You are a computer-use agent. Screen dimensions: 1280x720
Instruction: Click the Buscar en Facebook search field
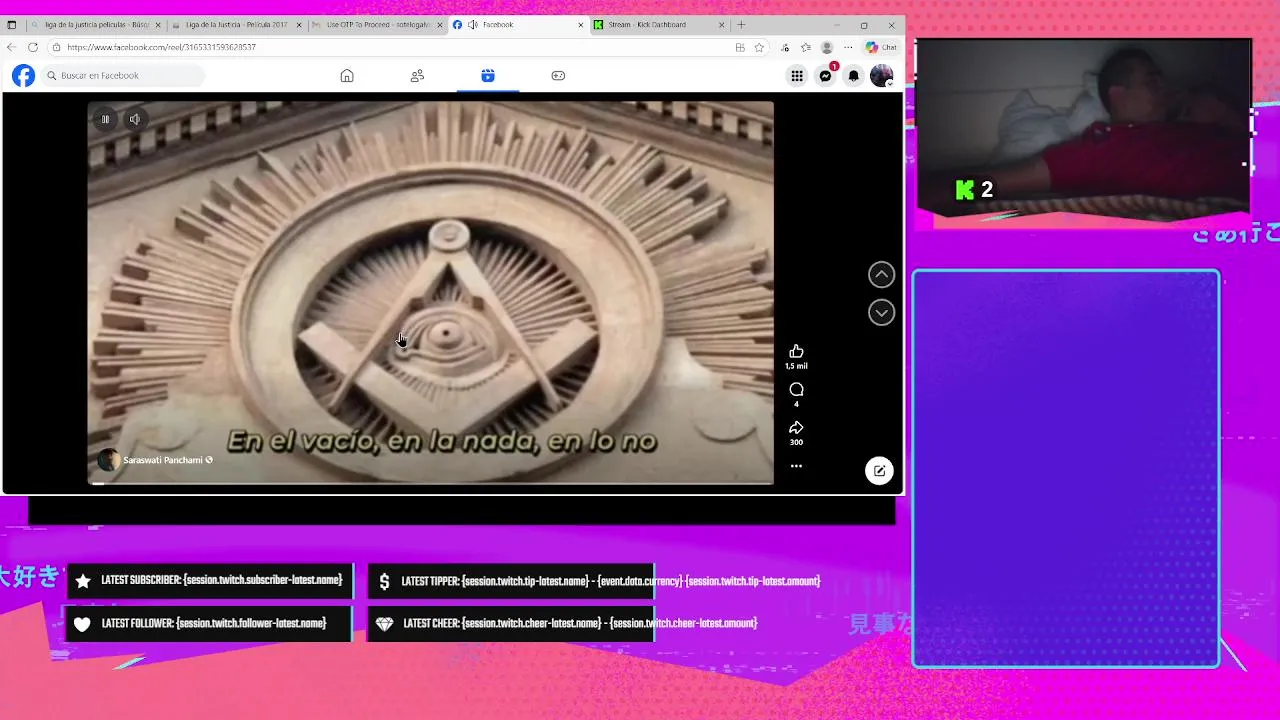[x=123, y=76]
